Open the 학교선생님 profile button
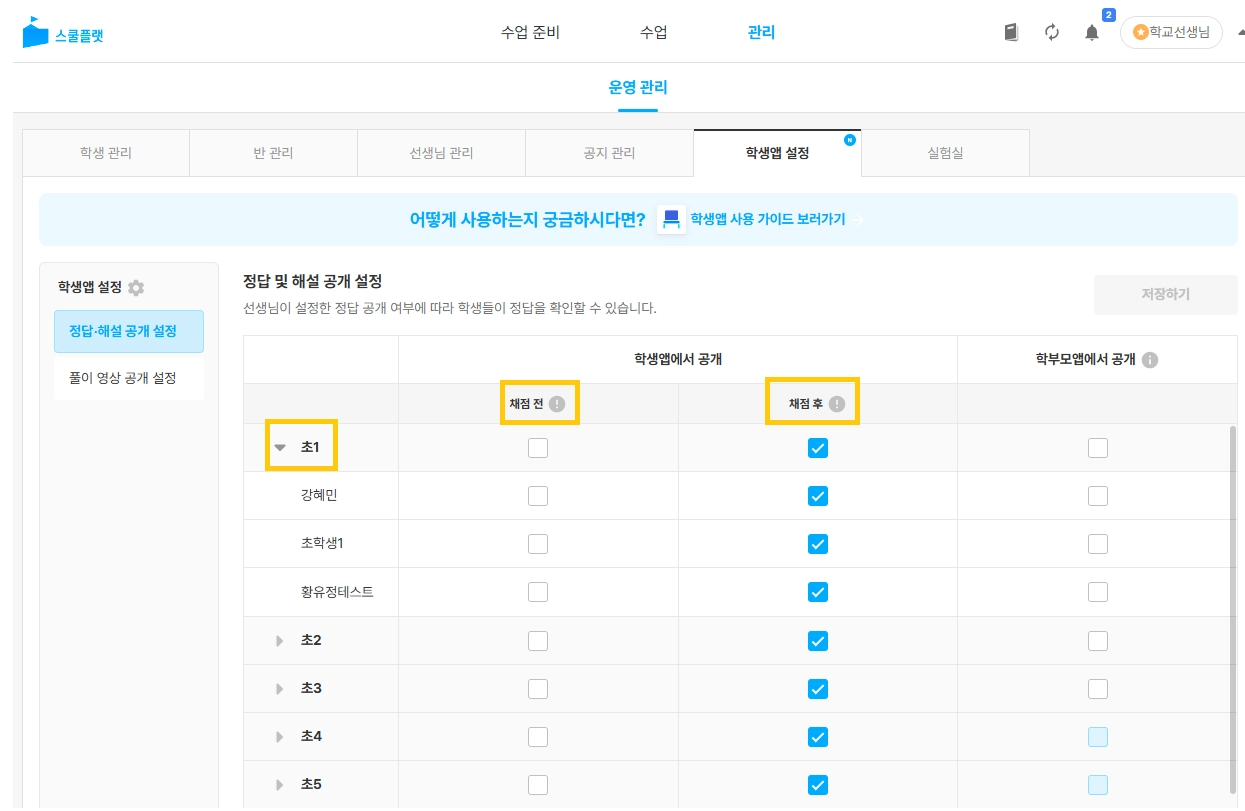1245x811 pixels. tap(1171, 32)
